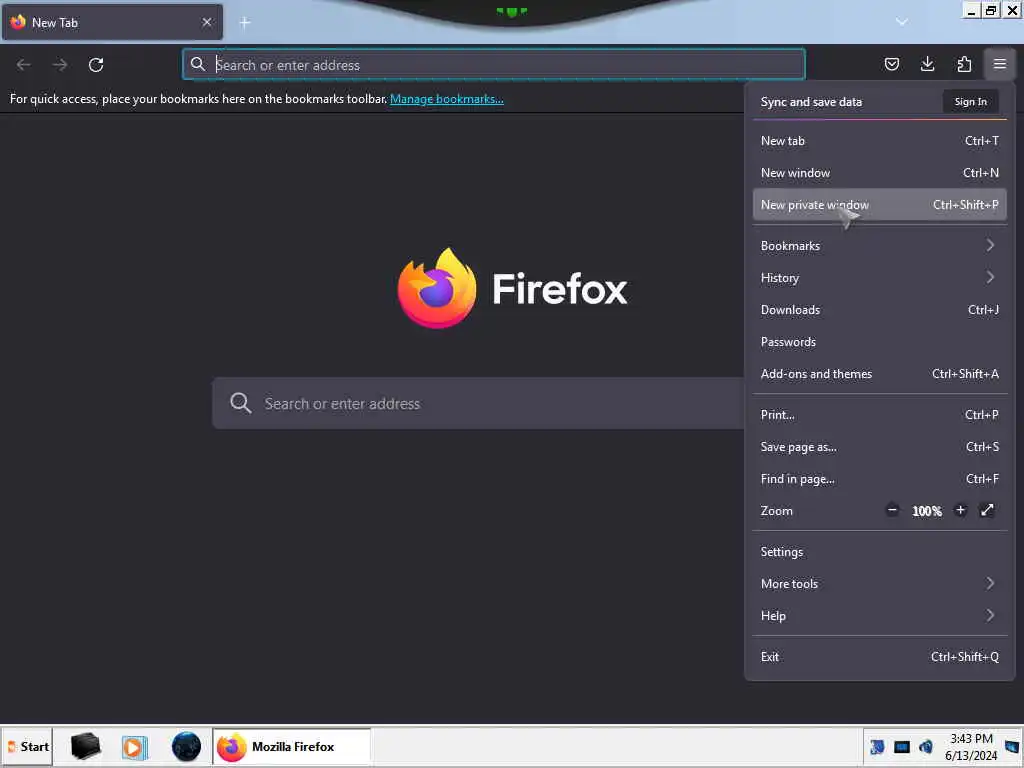Close the New Tab tab
The width and height of the screenshot is (1024, 768).
207,22
